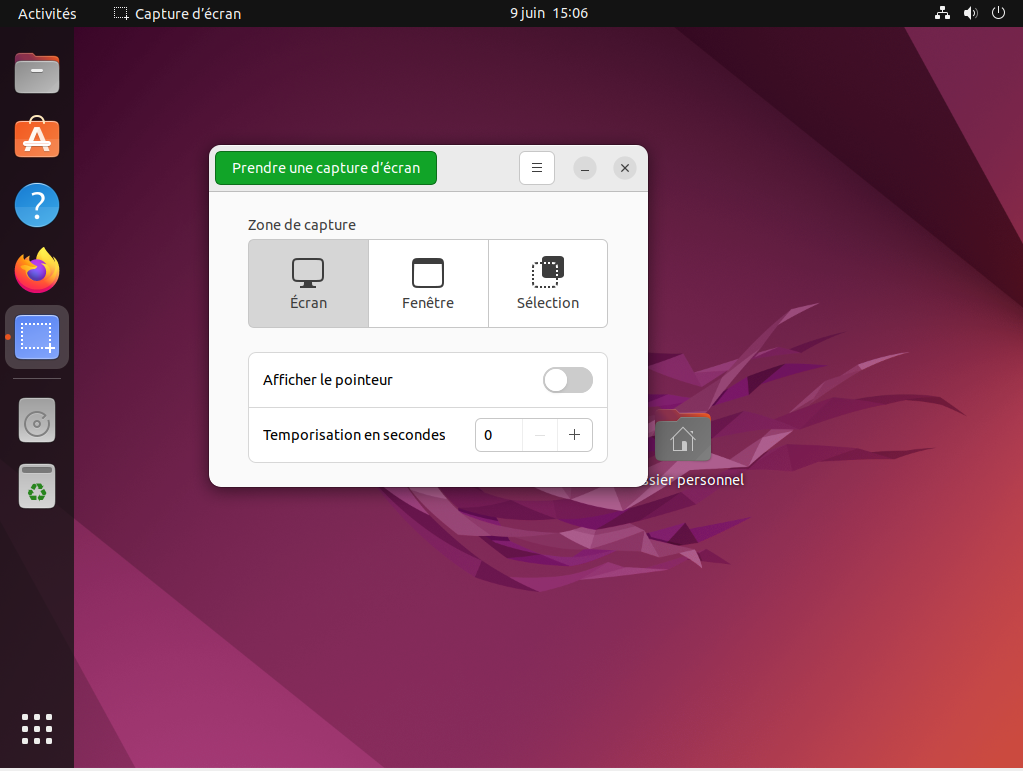Open Capture d'écran app menu in top bar

pos(177,13)
